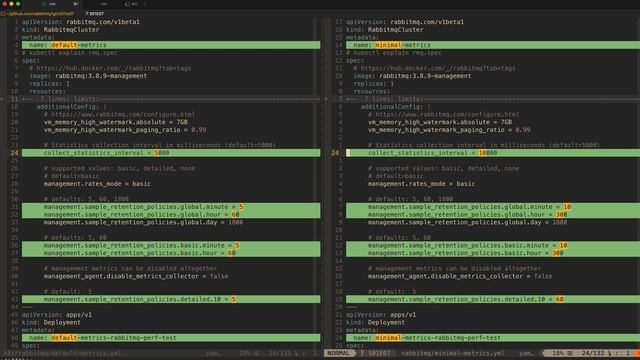The width and height of the screenshot is (640, 360).
Task: Click the default-metrics.yml filename in status line
Action: [62, 353]
